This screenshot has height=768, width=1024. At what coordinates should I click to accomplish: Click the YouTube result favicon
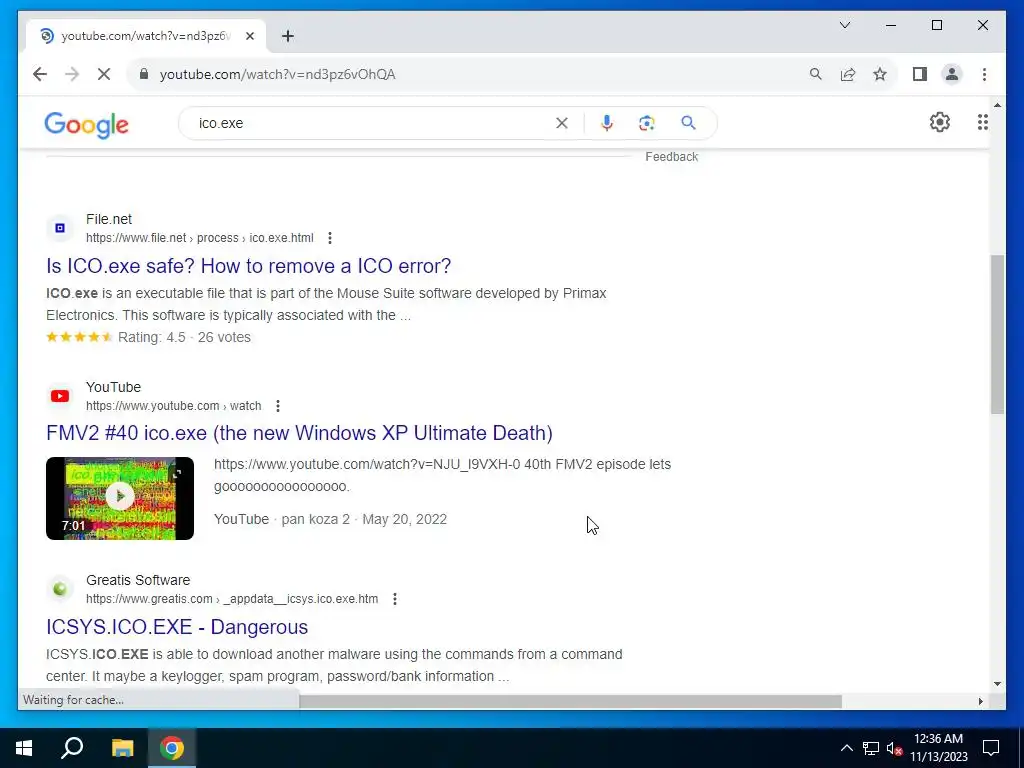click(x=60, y=396)
